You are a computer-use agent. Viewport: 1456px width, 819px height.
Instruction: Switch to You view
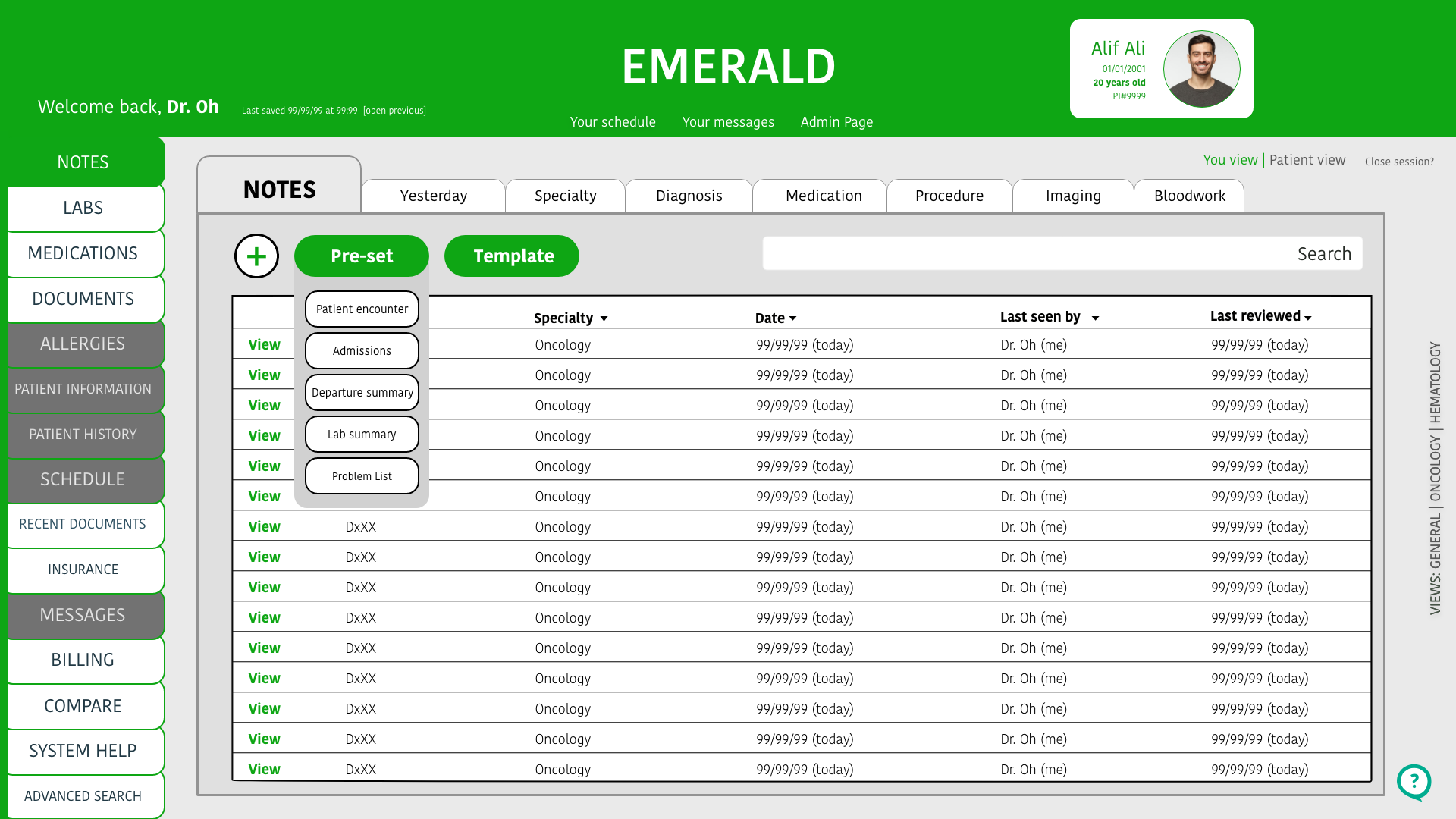pos(1230,160)
